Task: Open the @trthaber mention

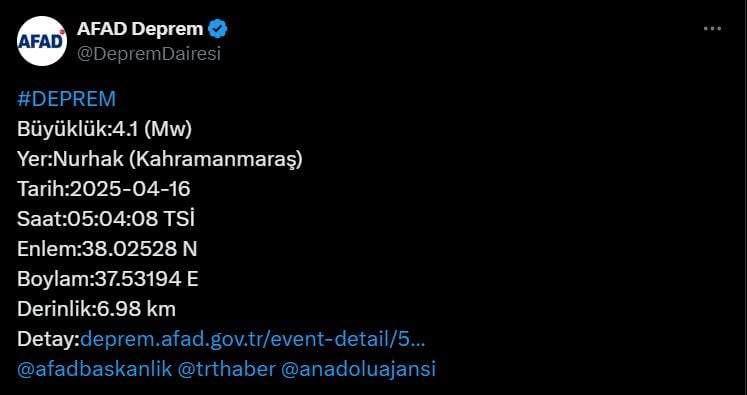Action: pos(226,369)
